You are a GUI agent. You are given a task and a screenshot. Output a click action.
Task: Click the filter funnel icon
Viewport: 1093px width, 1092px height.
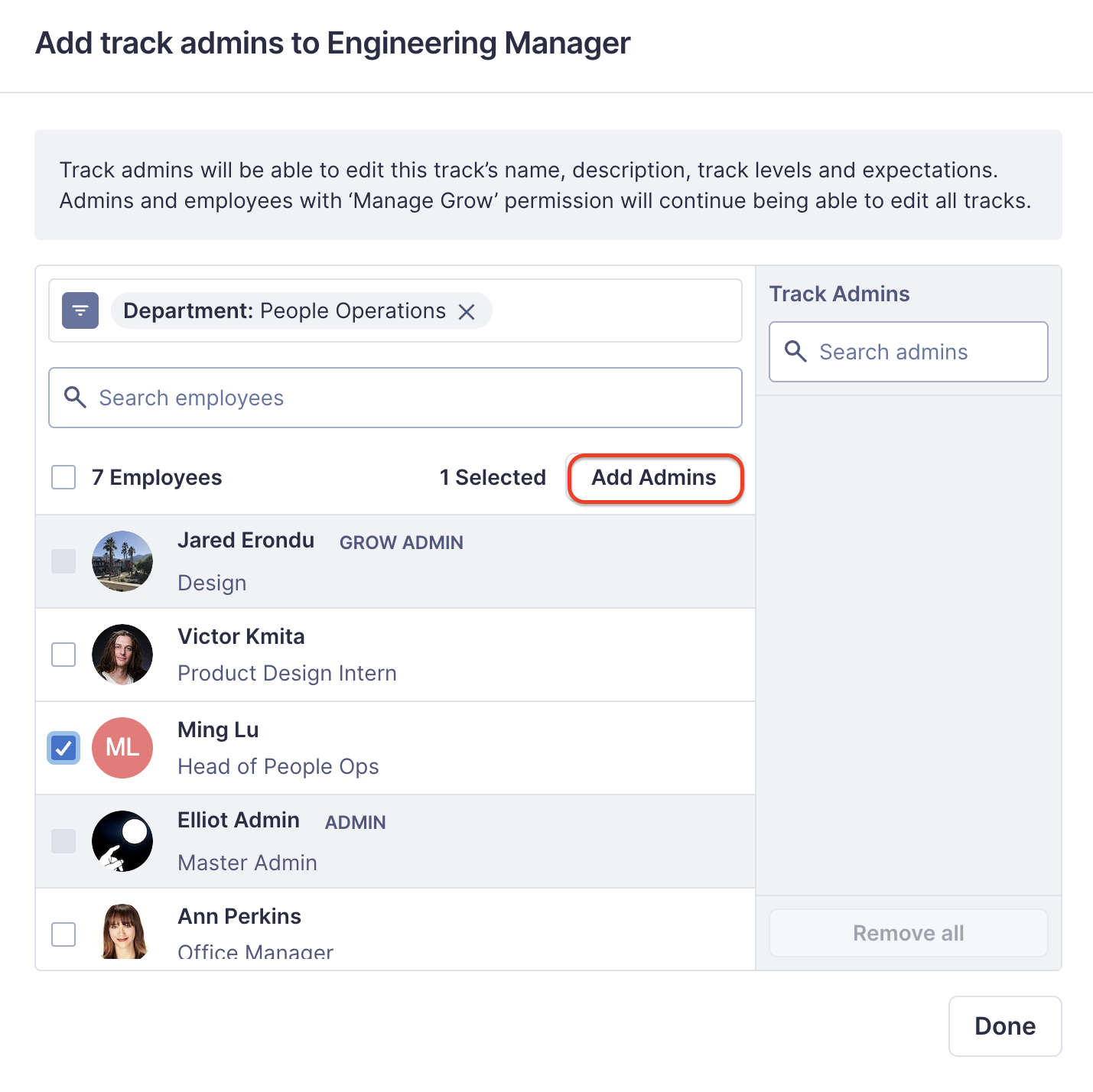(x=80, y=310)
